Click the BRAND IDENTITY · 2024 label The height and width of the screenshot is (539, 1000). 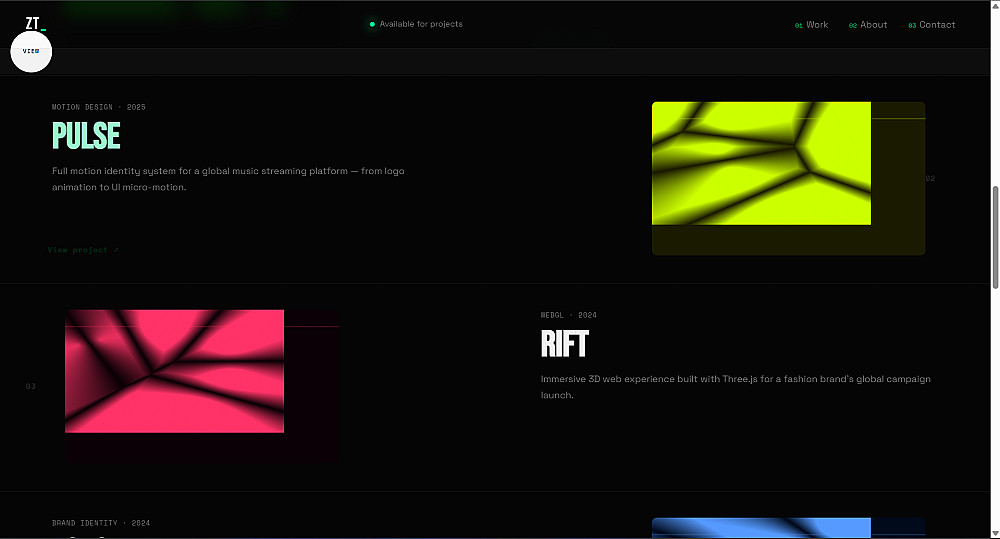101,523
